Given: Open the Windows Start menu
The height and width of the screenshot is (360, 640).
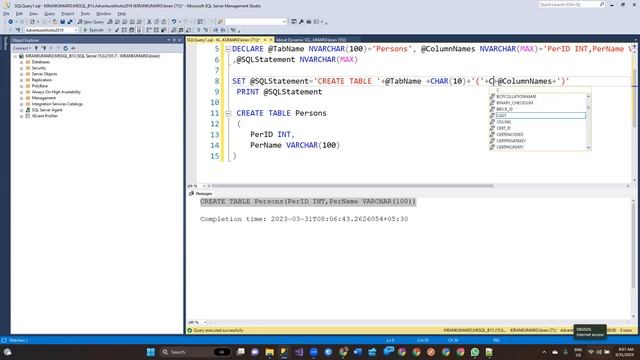Looking at the screenshot, I should [151, 352].
